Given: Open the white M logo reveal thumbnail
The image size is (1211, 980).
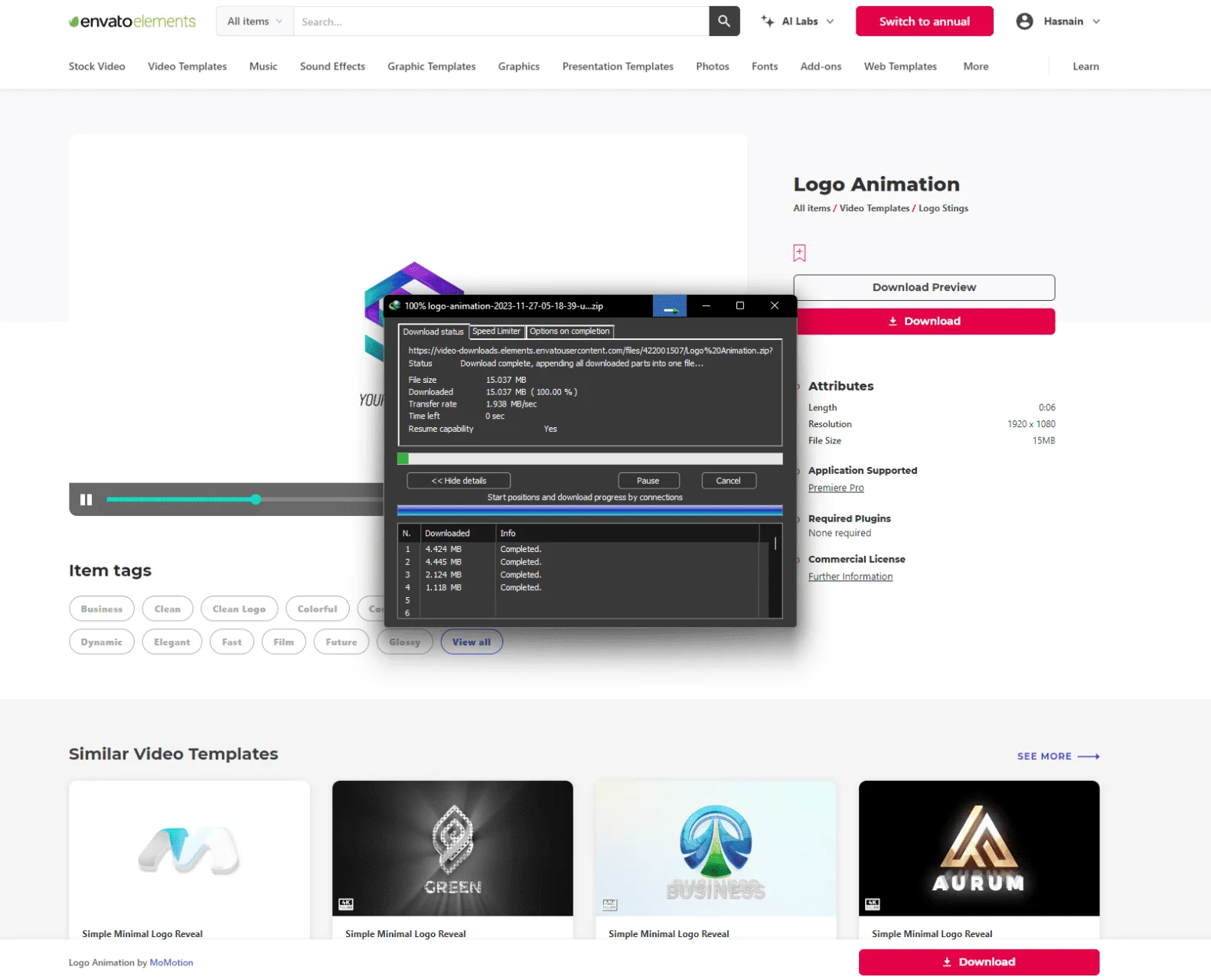Looking at the screenshot, I should click(x=189, y=848).
